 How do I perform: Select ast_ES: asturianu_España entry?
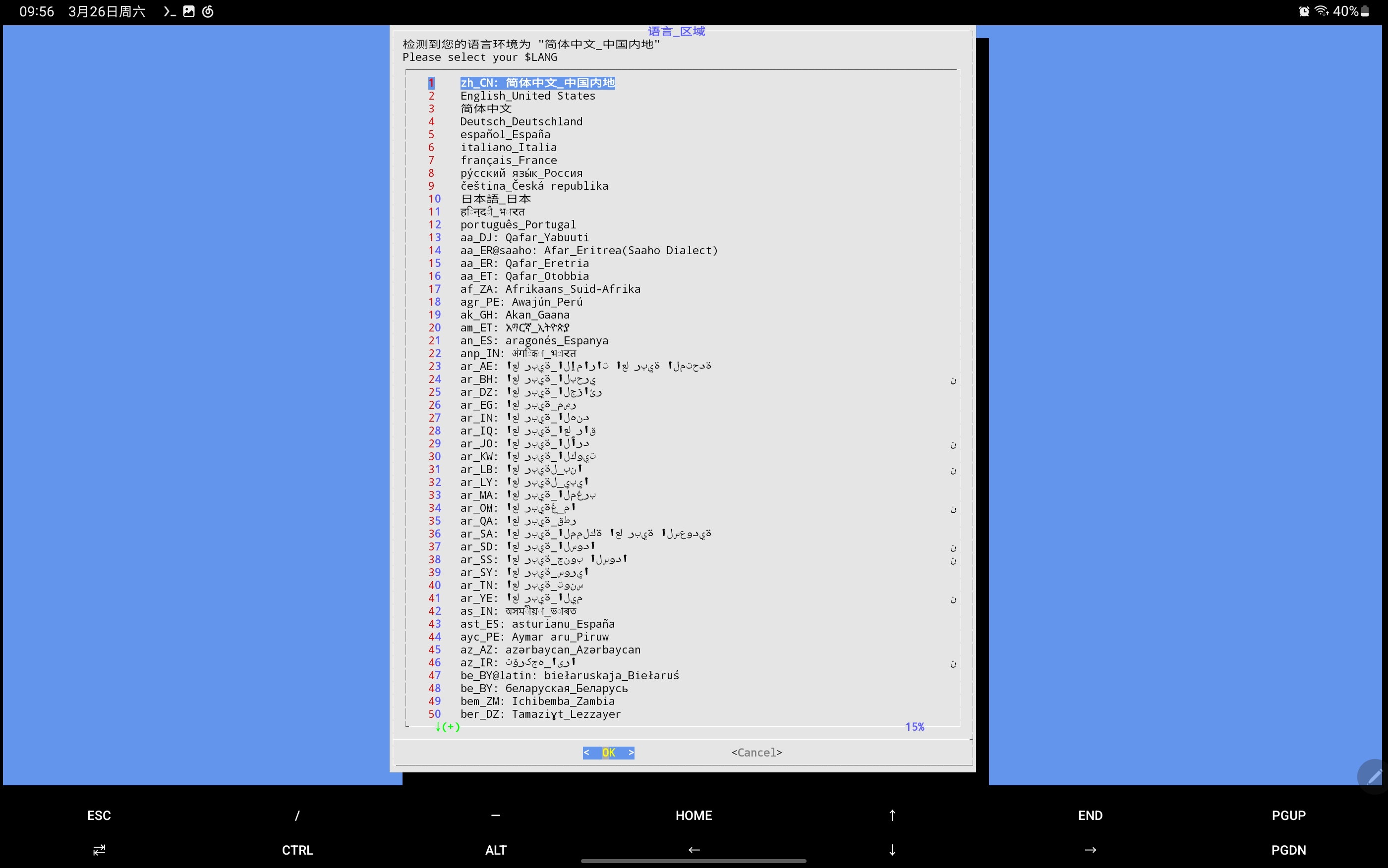click(x=537, y=624)
